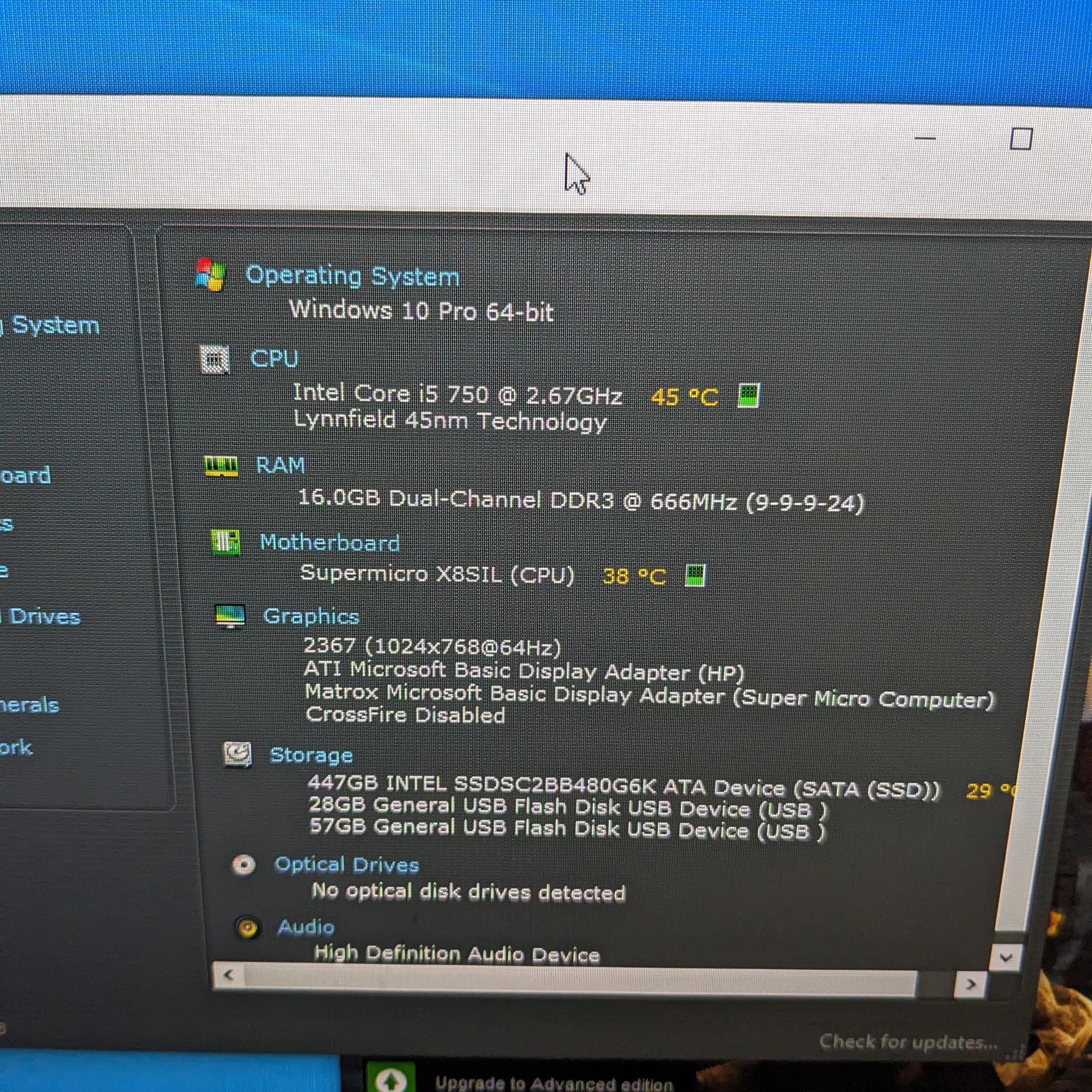
Task: Open the Storage section heading
Action: 311,755
